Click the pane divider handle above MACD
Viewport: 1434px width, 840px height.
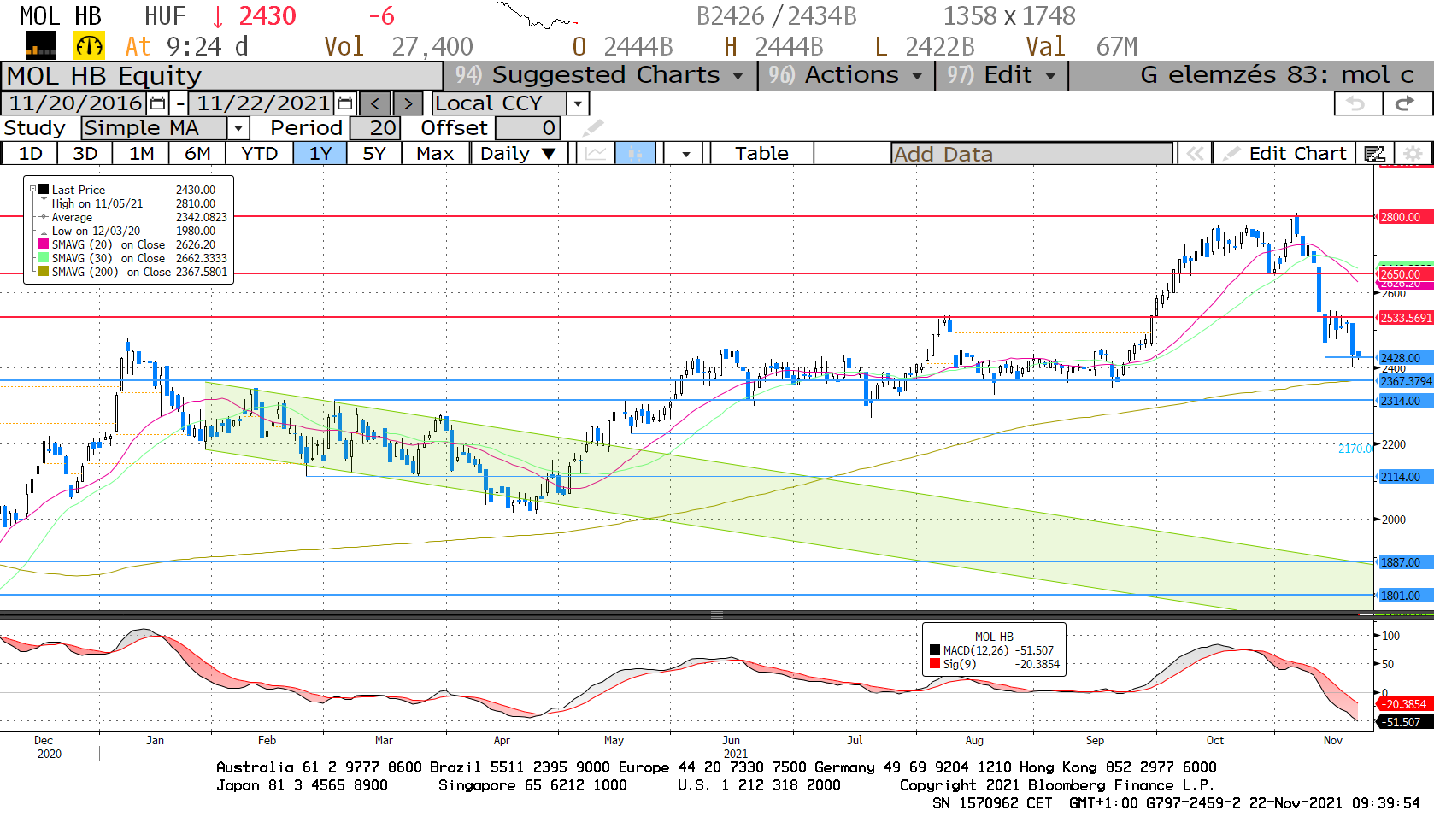(x=716, y=614)
